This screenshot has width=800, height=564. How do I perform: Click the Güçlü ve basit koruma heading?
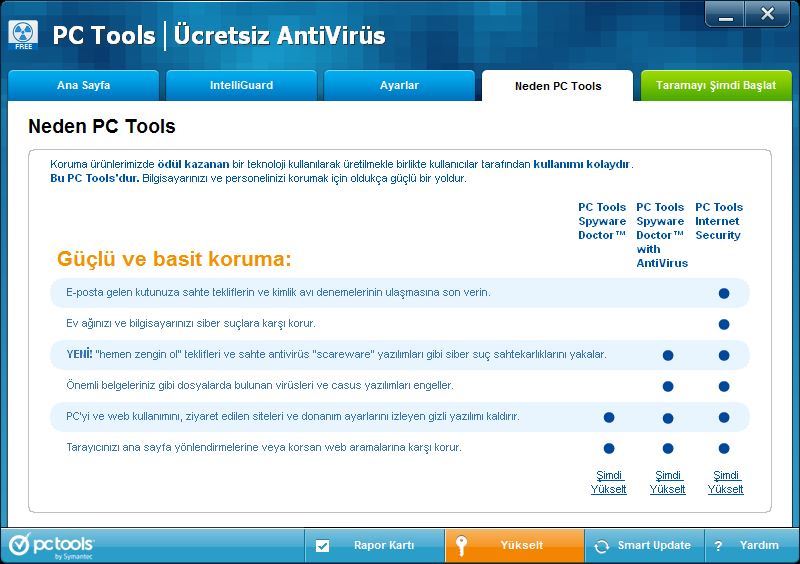coord(174,259)
